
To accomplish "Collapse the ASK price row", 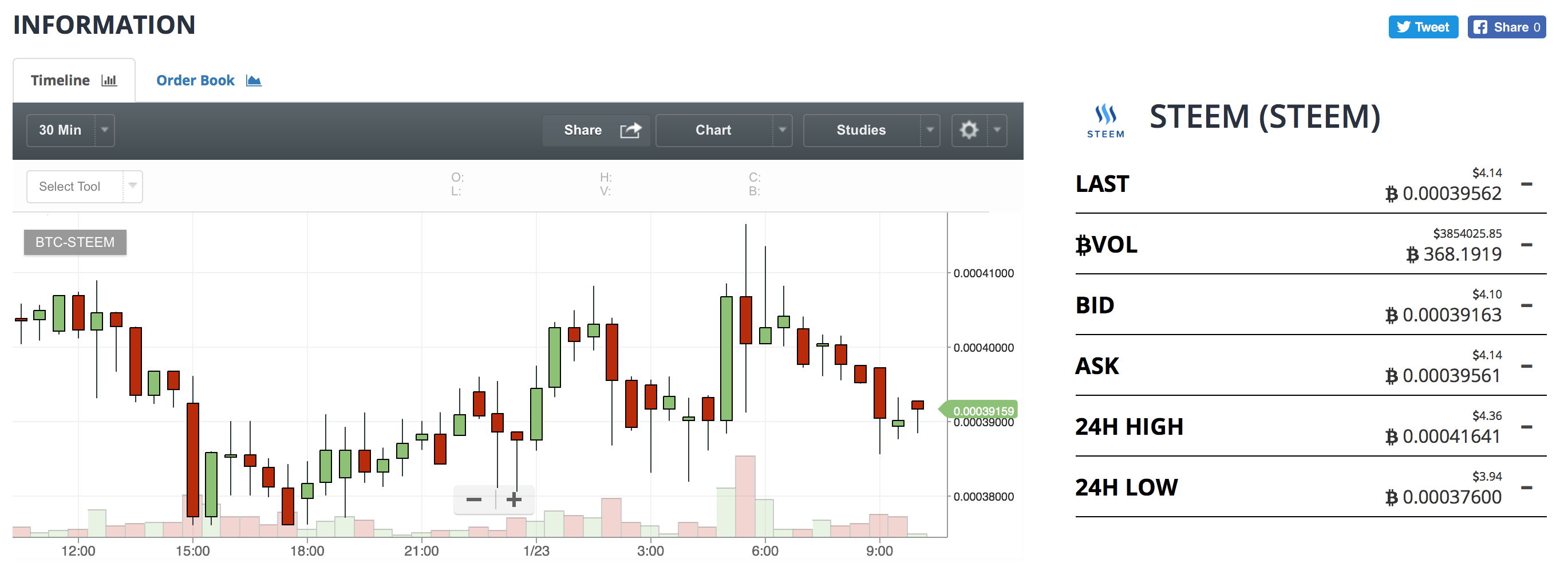I will pyautogui.click(x=1527, y=366).
